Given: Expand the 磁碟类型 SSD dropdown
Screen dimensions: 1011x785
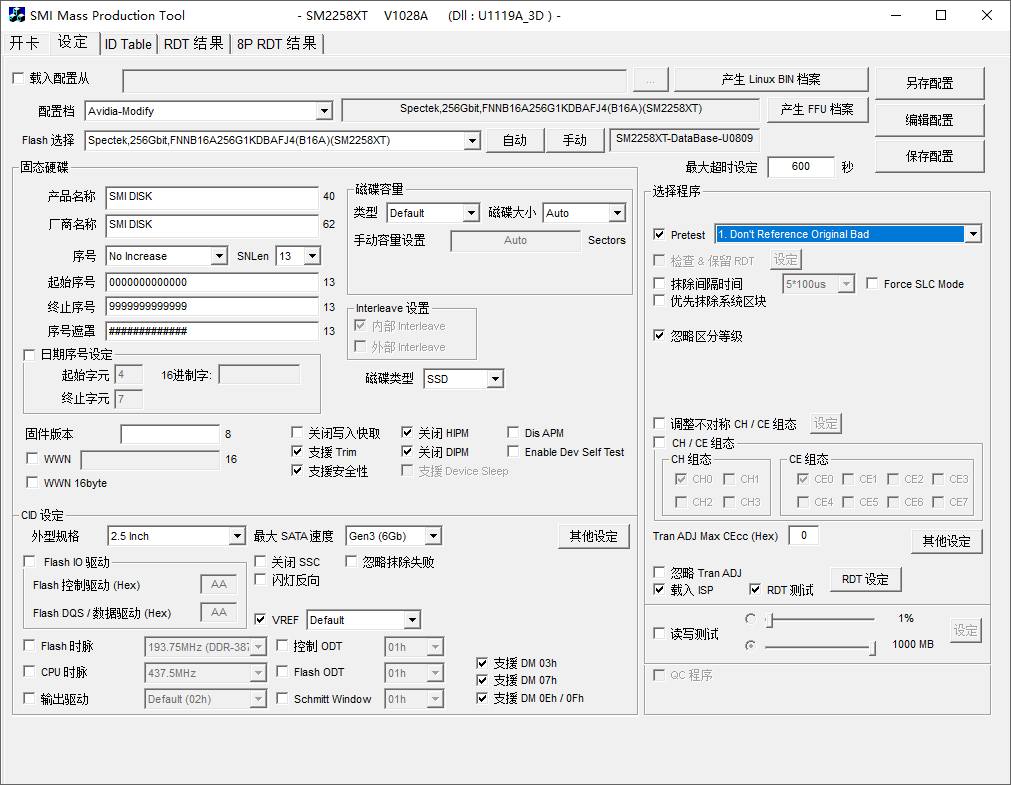Looking at the screenshot, I should pyautogui.click(x=494, y=379).
